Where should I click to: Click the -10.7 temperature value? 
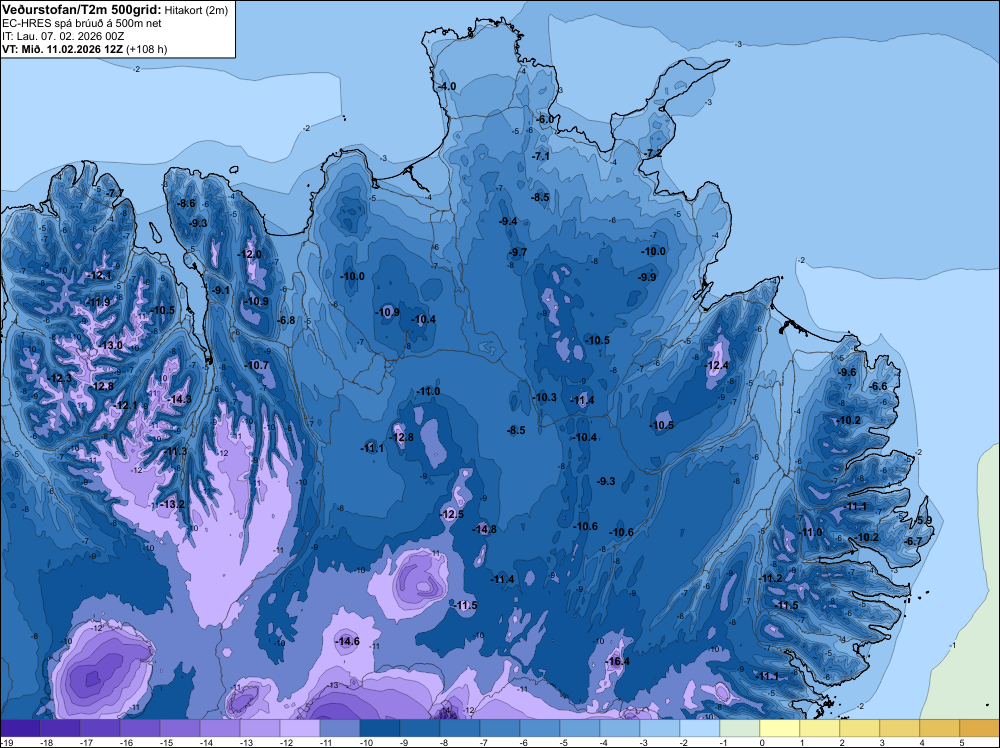(x=257, y=365)
